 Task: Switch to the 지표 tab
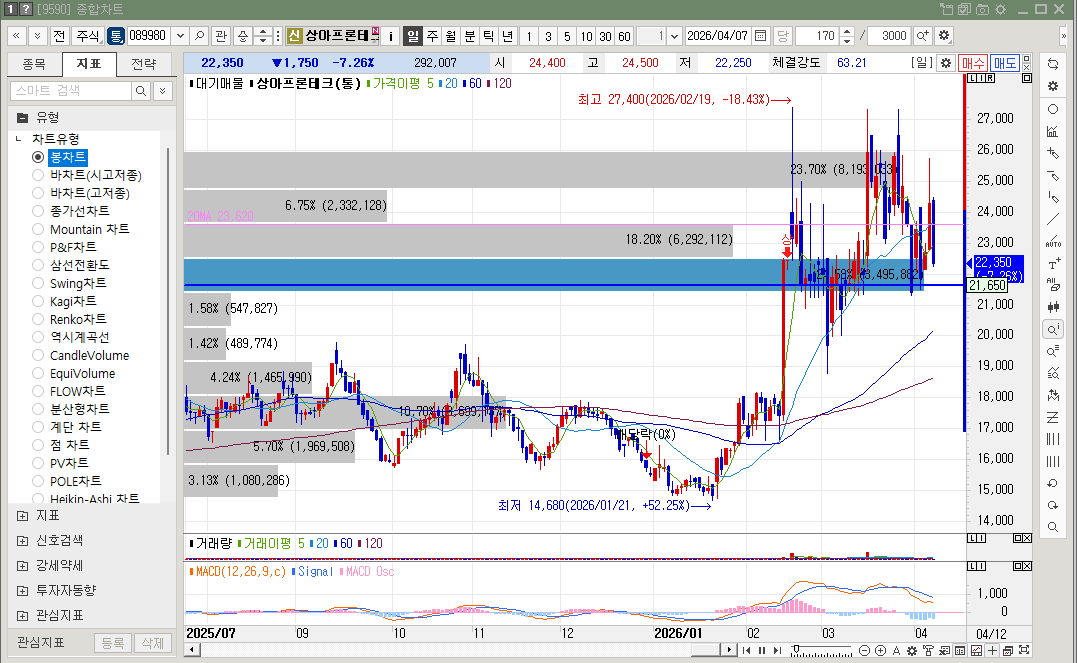click(89, 64)
